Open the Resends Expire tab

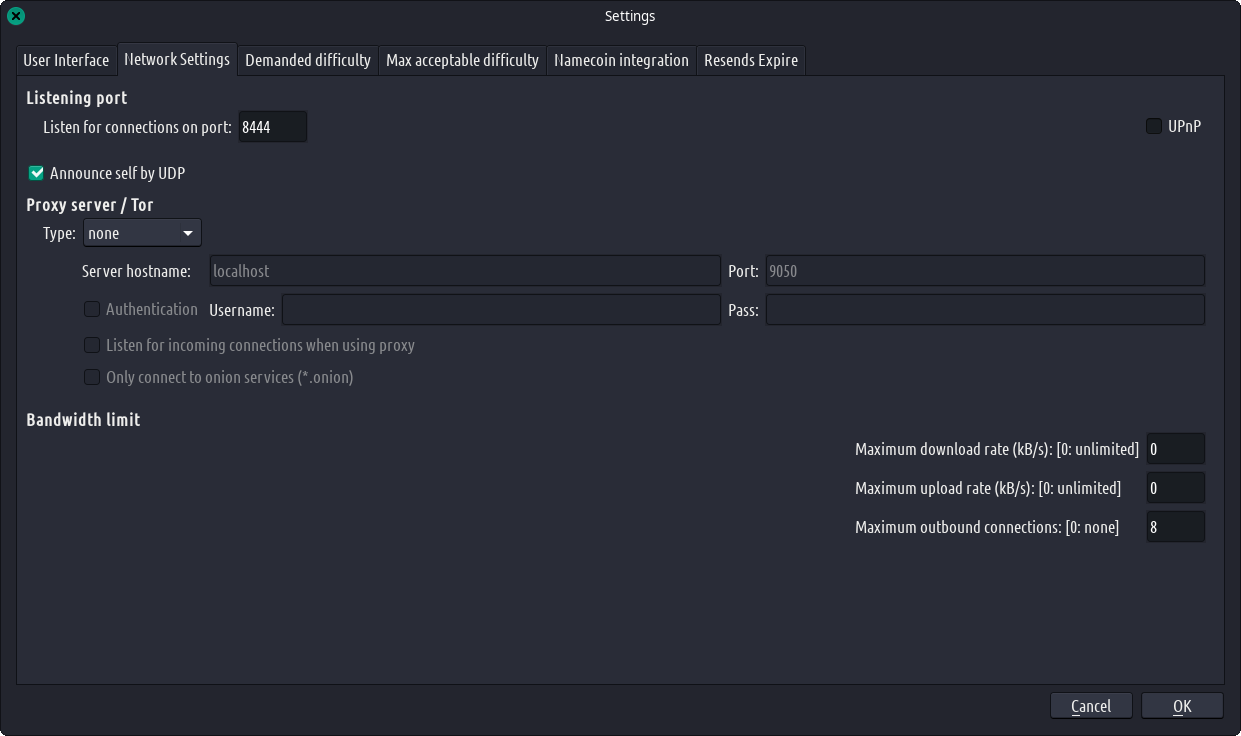[x=751, y=60]
